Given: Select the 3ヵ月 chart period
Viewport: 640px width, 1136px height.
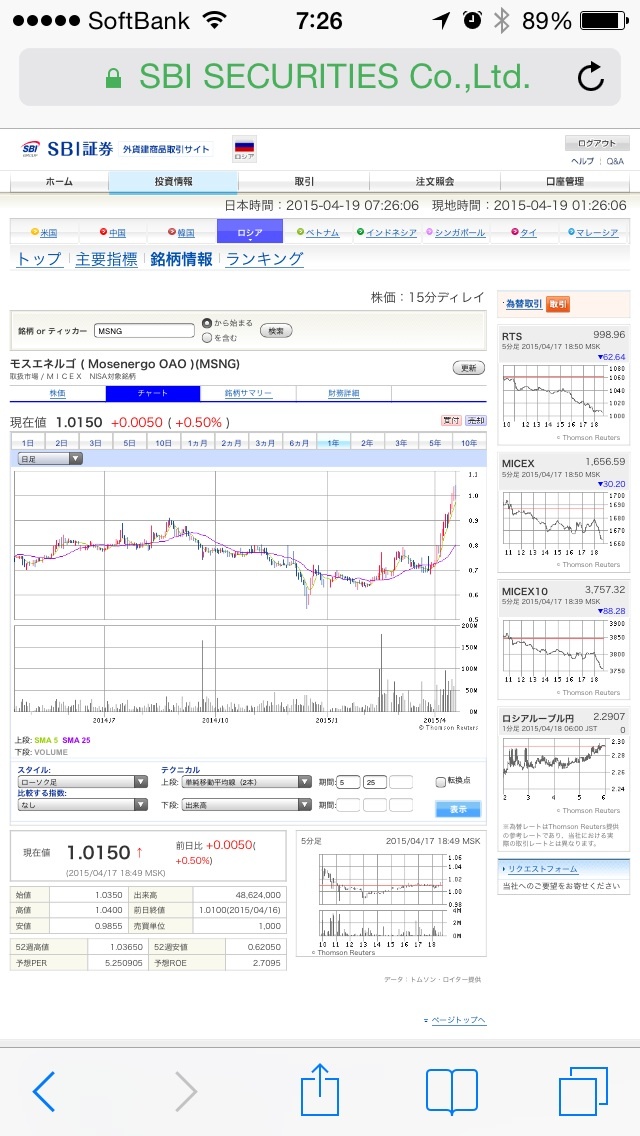Looking at the screenshot, I should click(265, 443).
